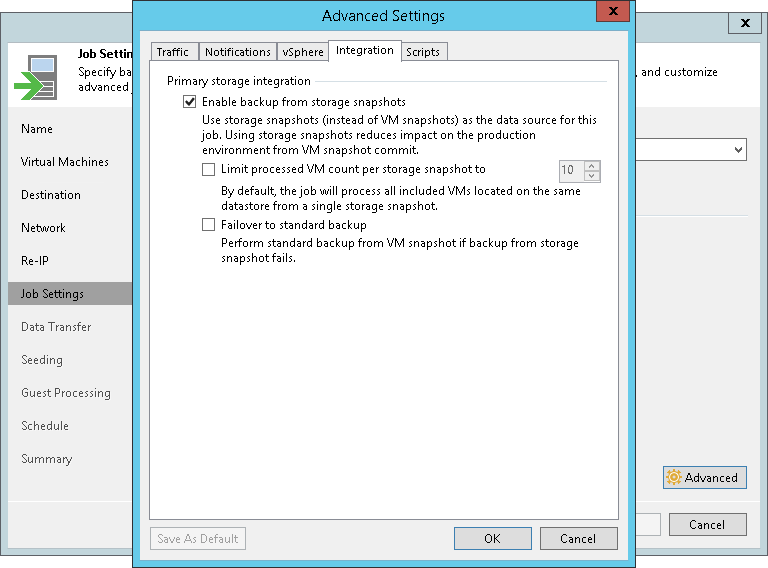The image size is (768, 568).
Task: Go to Summary wizard step
Action: (x=47, y=459)
